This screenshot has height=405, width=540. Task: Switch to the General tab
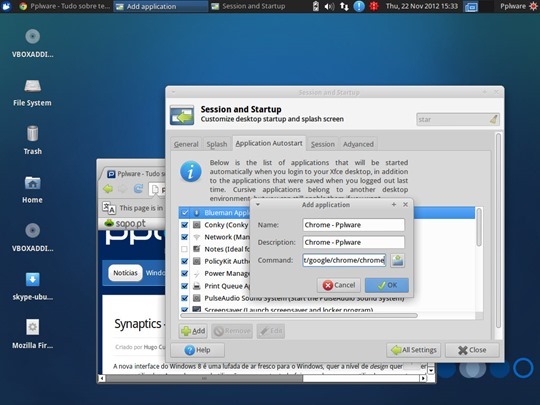pyautogui.click(x=186, y=144)
